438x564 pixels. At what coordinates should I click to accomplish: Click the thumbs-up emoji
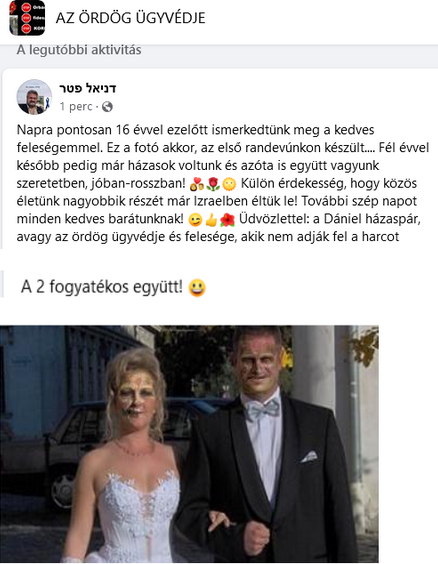(x=211, y=219)
